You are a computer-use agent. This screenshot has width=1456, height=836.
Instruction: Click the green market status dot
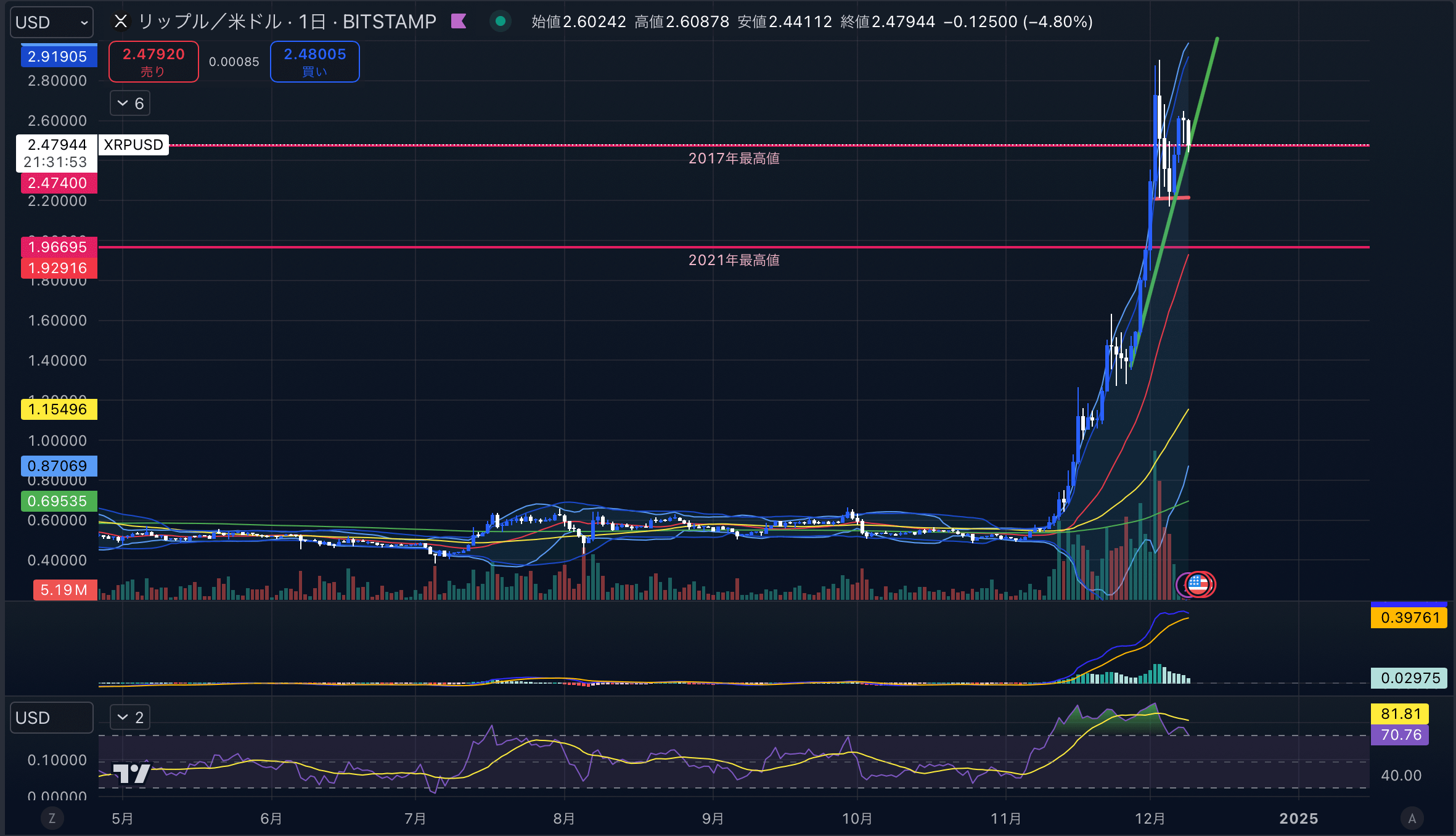501,22
